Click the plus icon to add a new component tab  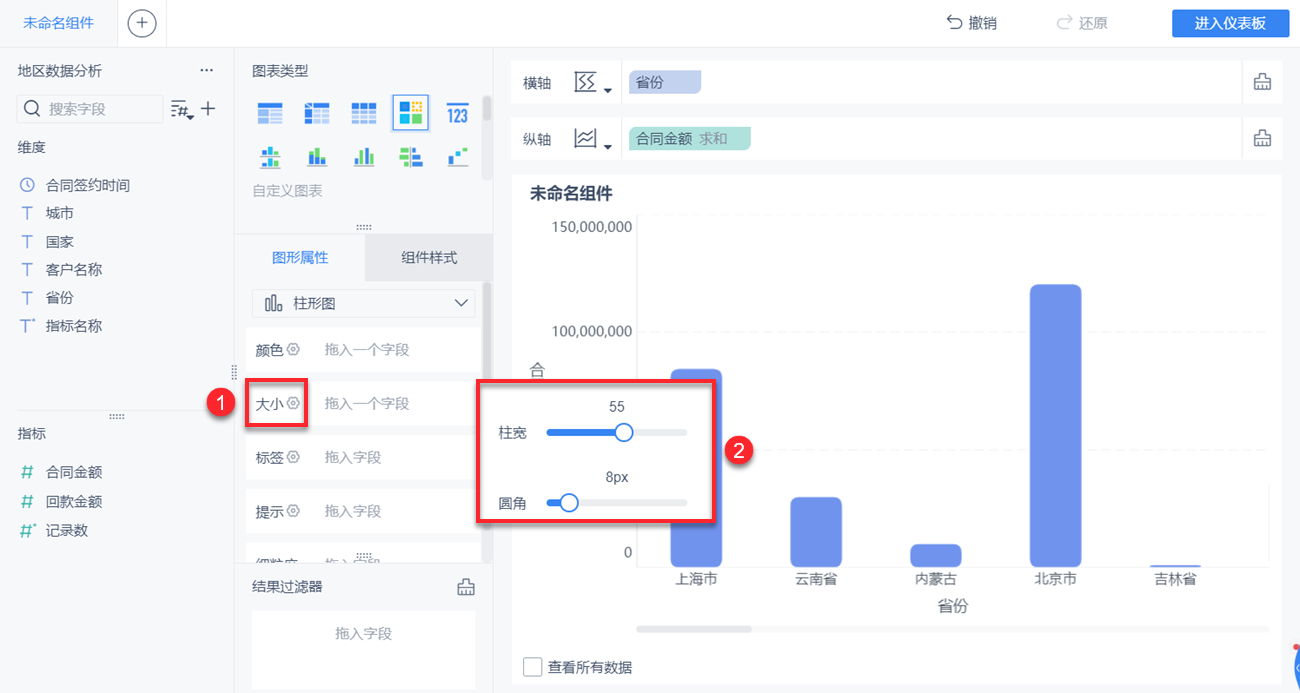pos(142,23)
